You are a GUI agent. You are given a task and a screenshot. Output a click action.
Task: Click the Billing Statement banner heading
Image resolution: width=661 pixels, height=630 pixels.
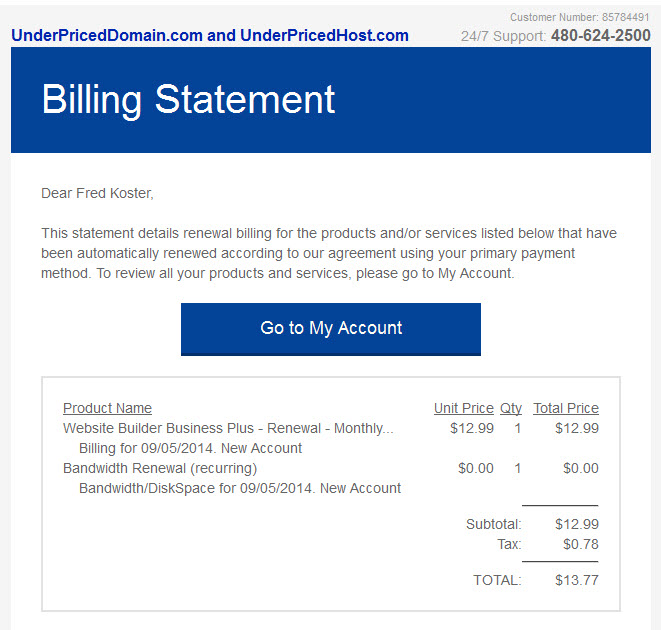point(188,100)
